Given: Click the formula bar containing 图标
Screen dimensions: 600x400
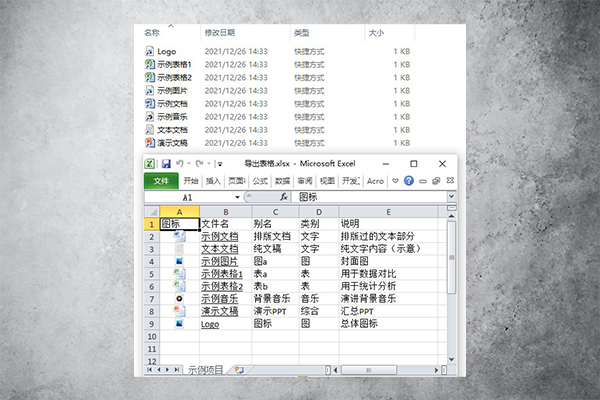Looking at the screenshot, I should pyautogui.click(x=369, y=197).
